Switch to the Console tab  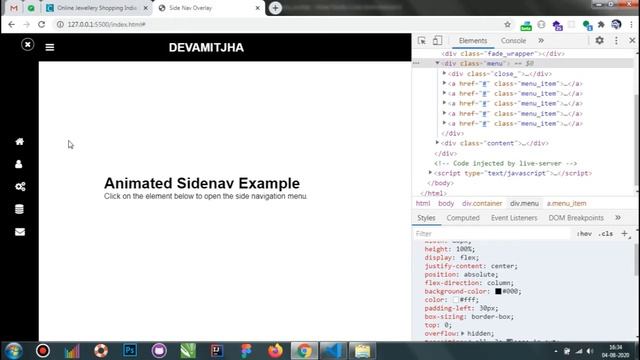[513, 41]
